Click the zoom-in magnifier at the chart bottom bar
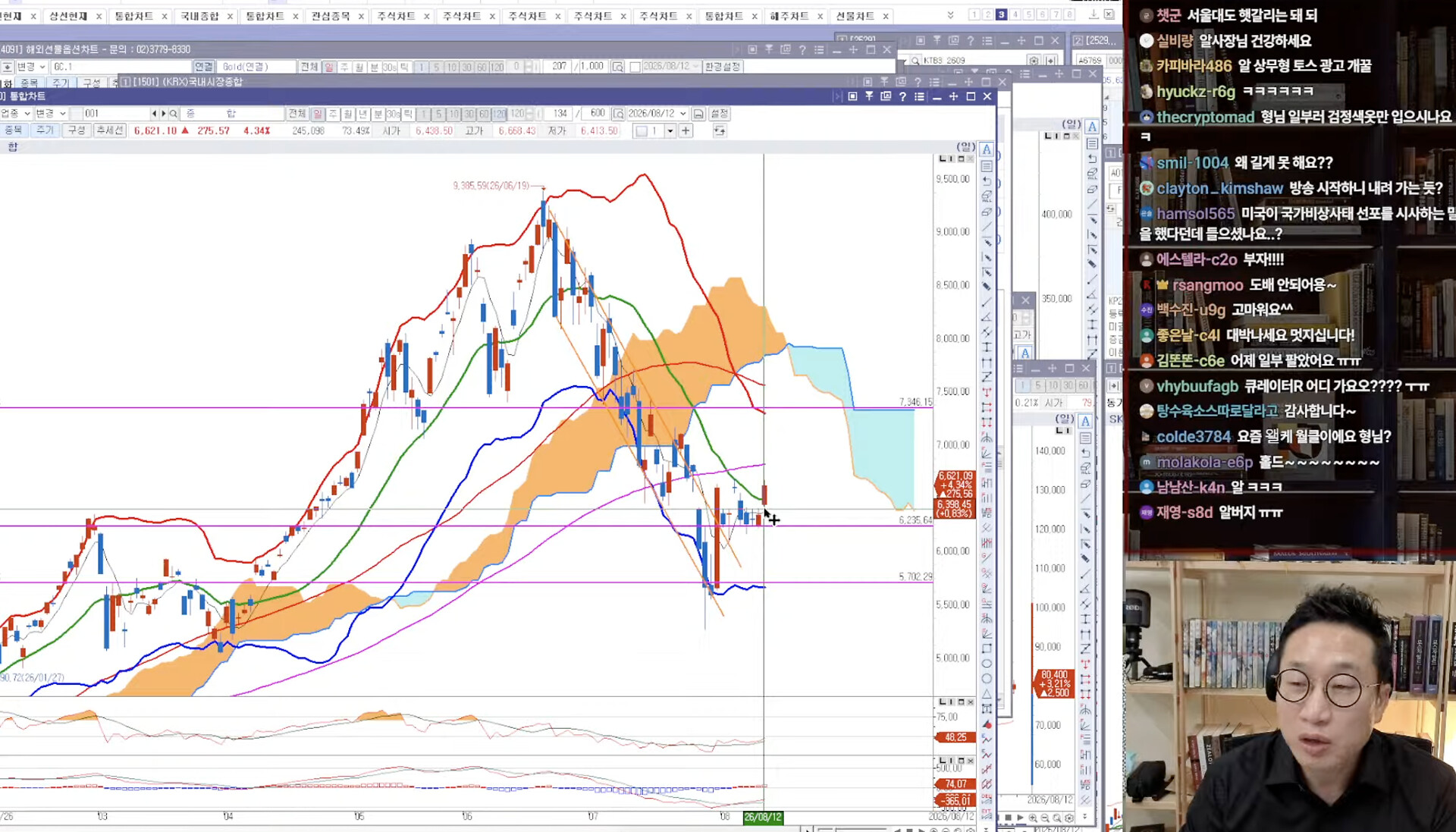 click(x=1033, y=818)
